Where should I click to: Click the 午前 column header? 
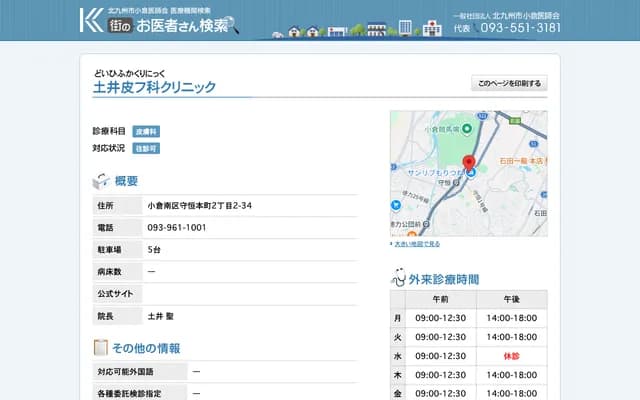pos(440,299)
